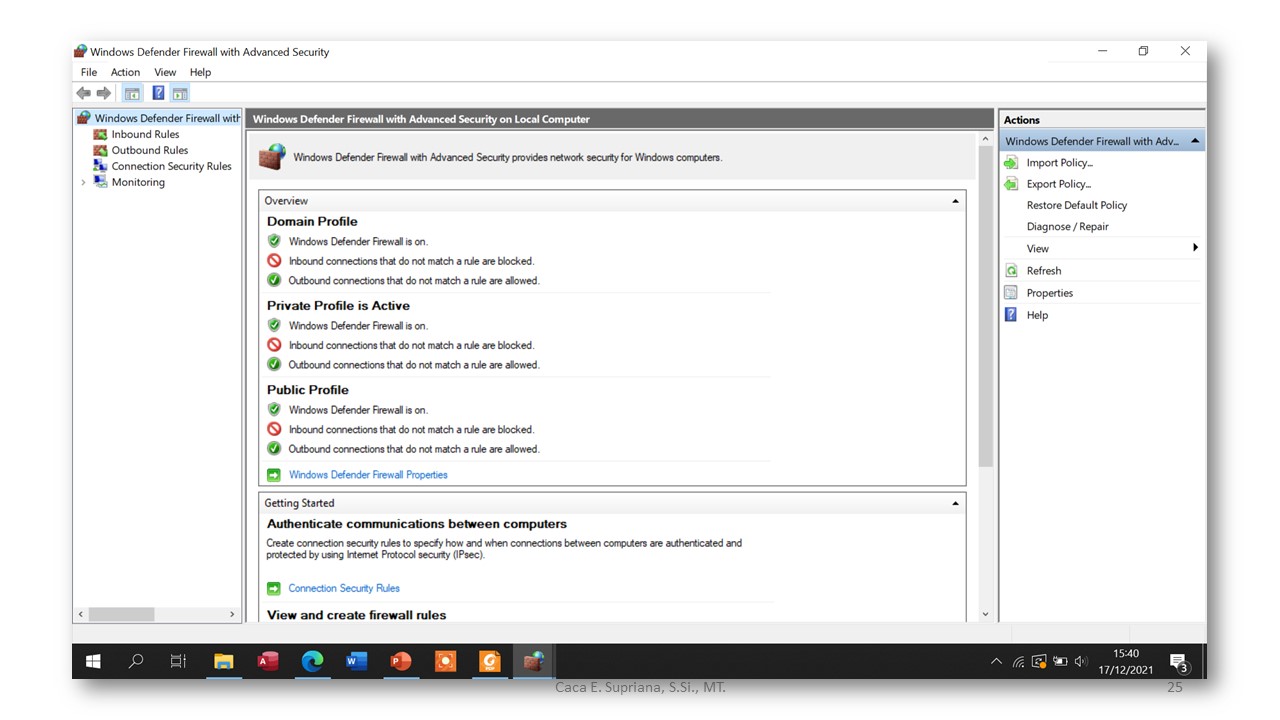Image resolution: width=1280 pixels, height=720 pixels.
Task: Click green arrow icon beside Firewall Properties link
Action: pyautogui.click(x=274, y=475)
